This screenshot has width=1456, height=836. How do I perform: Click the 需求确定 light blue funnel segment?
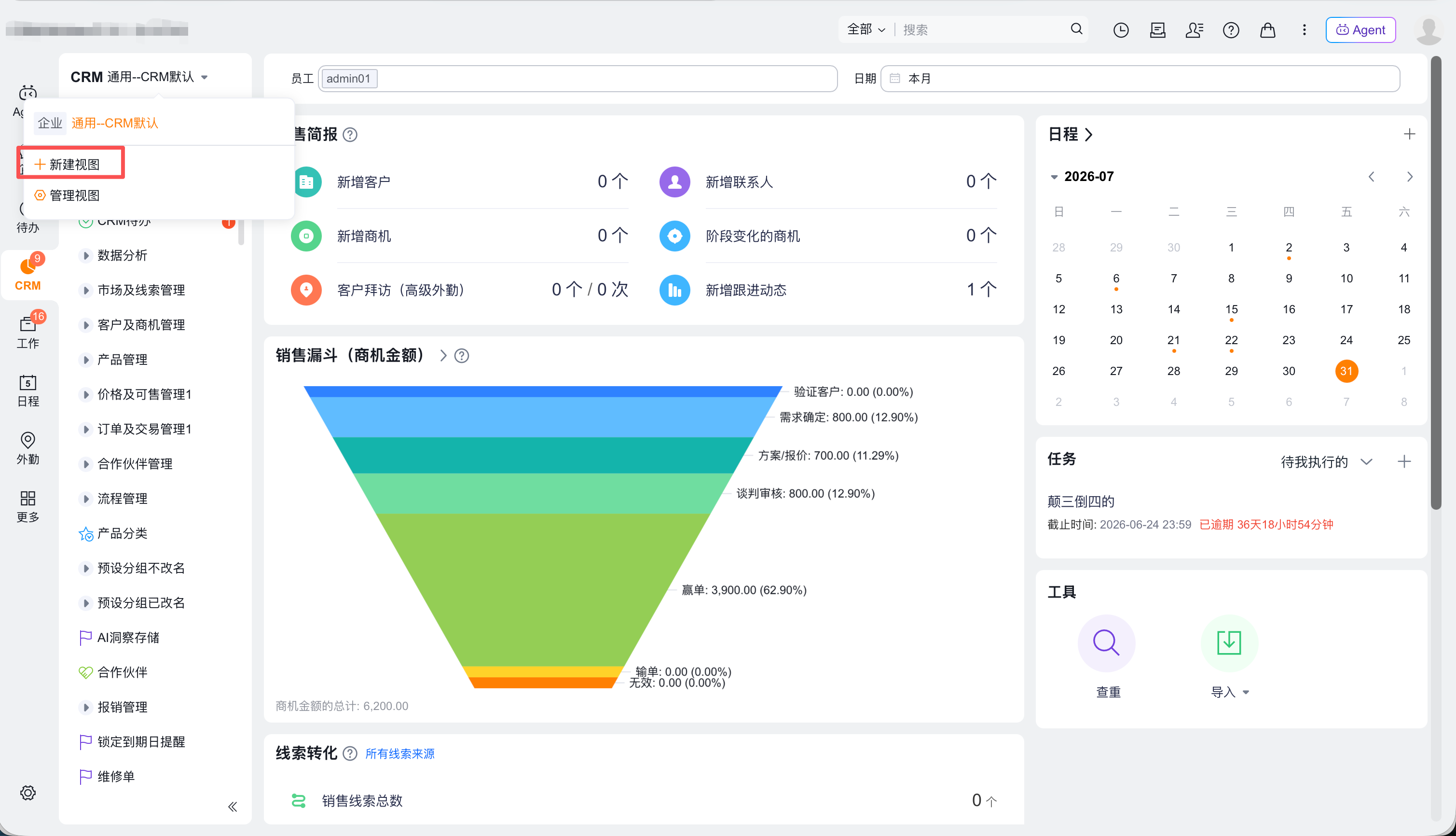(542, 417)
